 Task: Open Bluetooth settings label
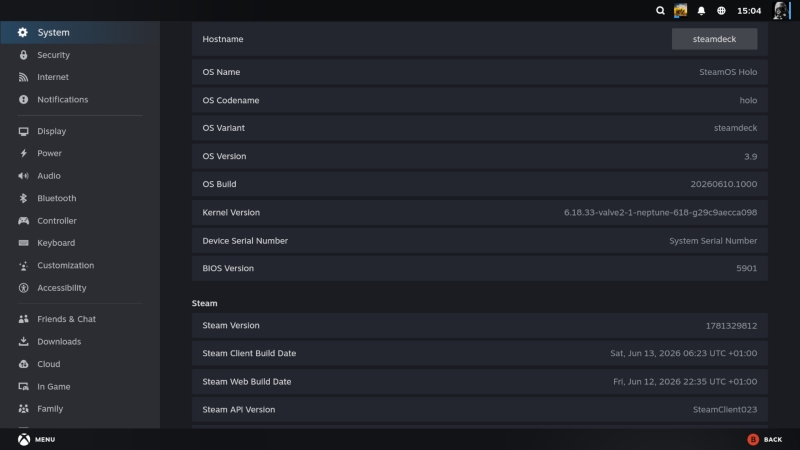tap(57, 198)
